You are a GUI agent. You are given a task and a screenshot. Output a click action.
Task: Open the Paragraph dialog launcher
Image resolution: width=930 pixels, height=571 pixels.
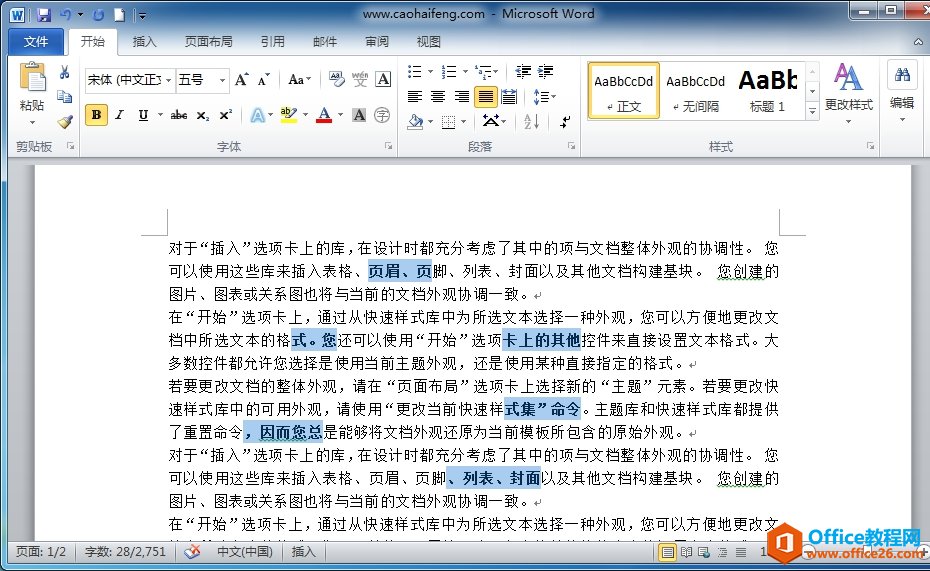click(572, 146)
